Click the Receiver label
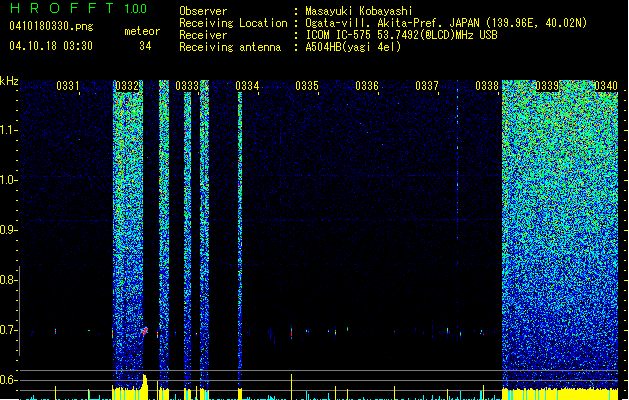Screen dimensions: 629x400 pos(203,35)
